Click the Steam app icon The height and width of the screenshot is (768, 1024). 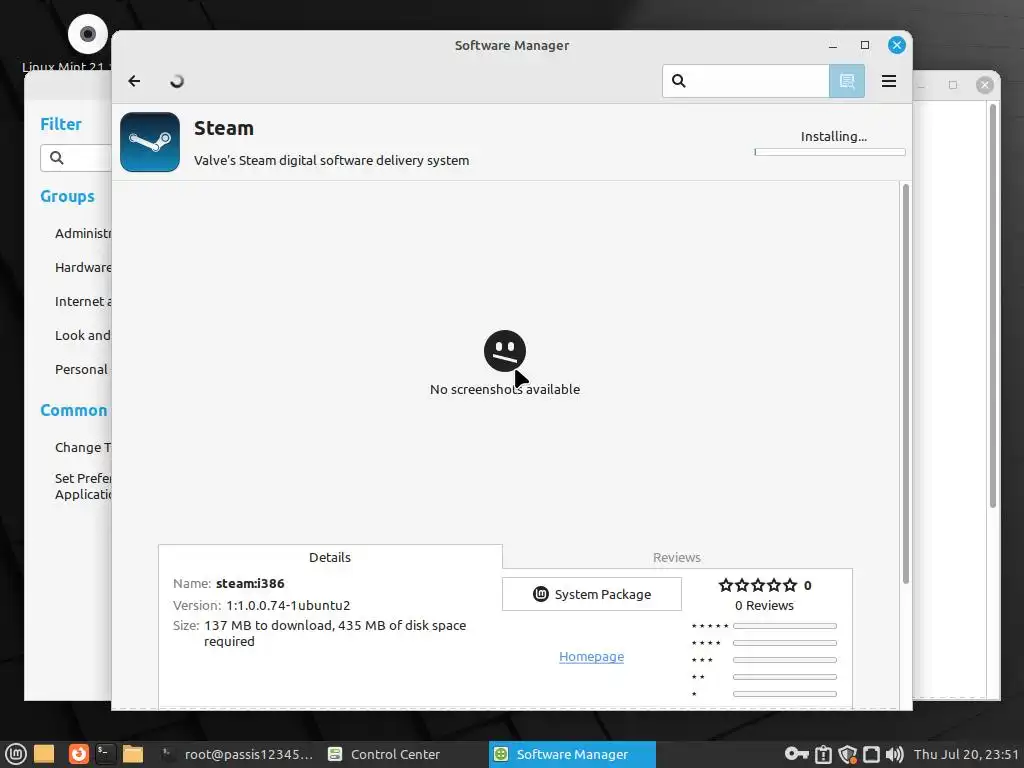tap(150, 142)
